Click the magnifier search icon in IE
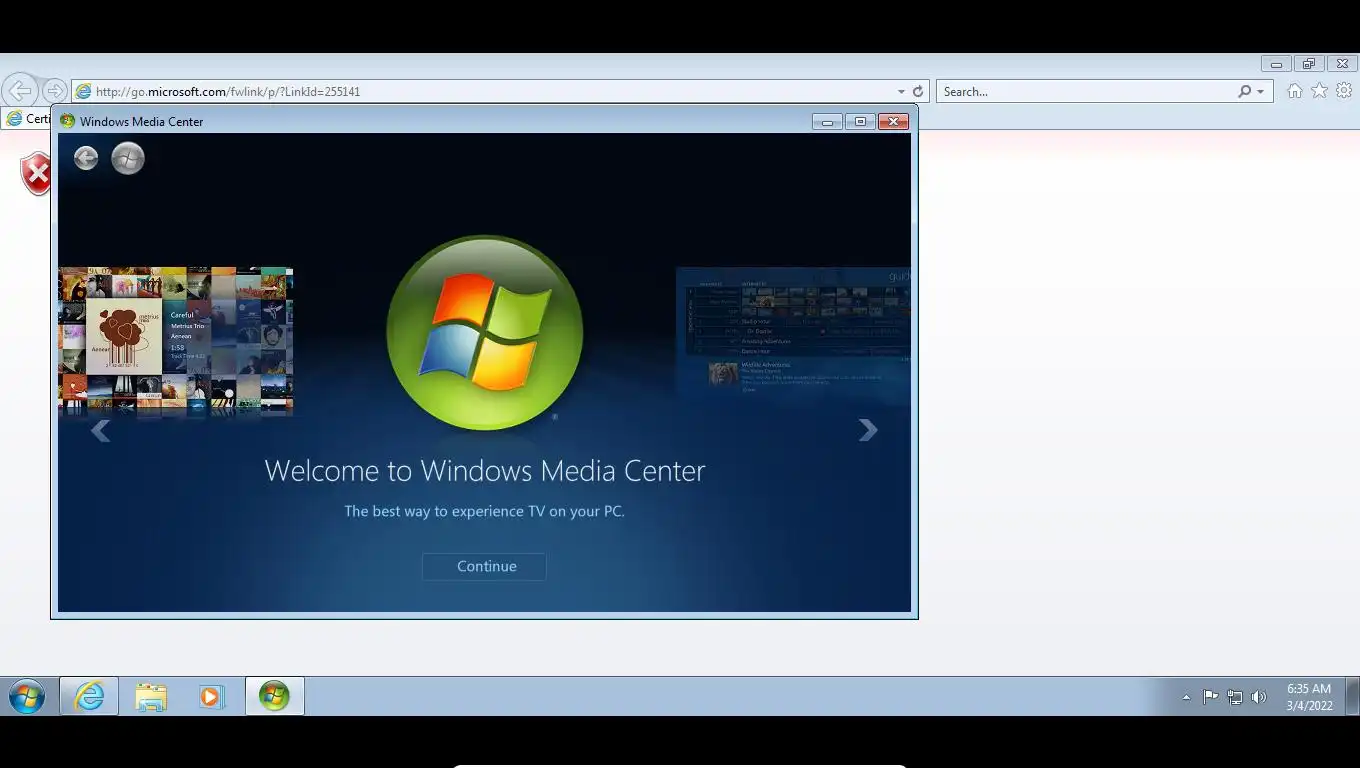Screen dimensions: 1360x768 click(1244, 91)
